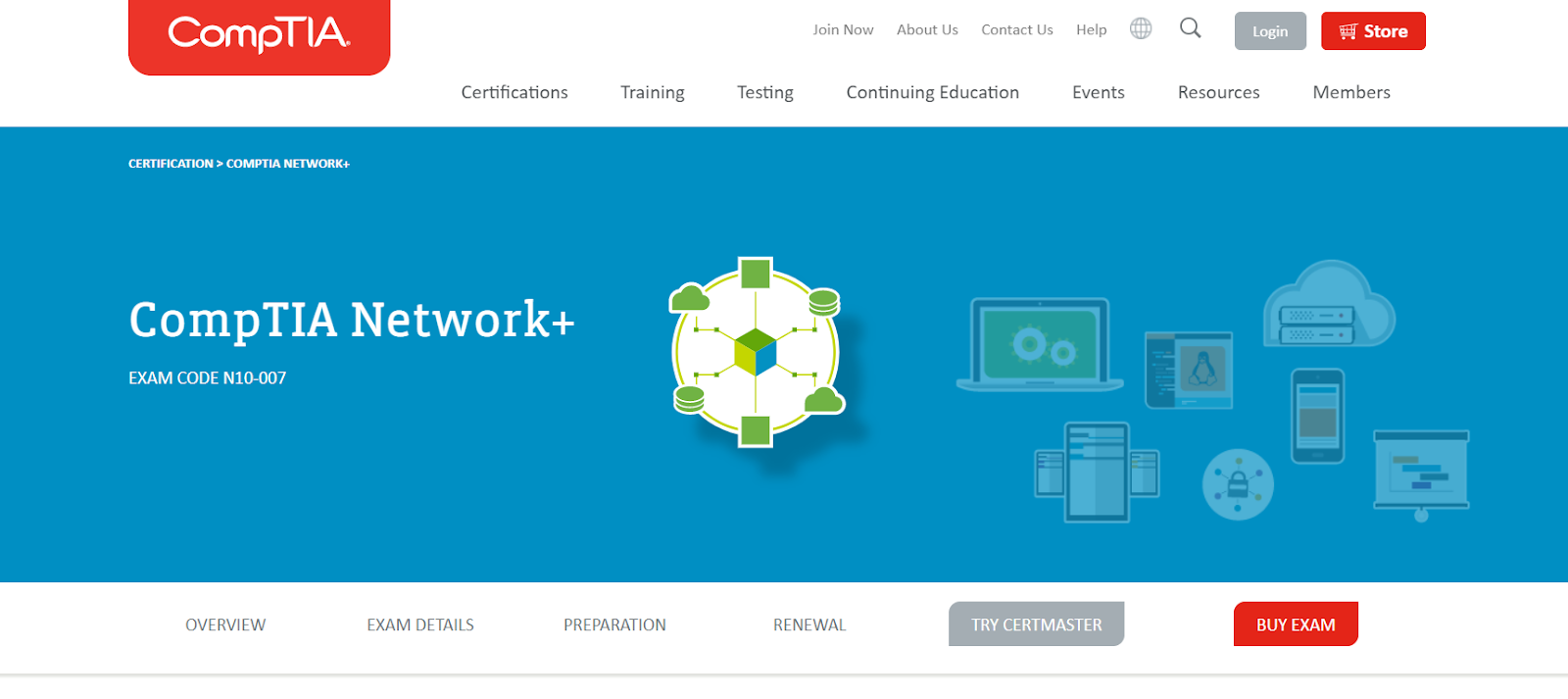Open the Certifications menu
Screen dimensions: 1568x699
click(514, 92)
